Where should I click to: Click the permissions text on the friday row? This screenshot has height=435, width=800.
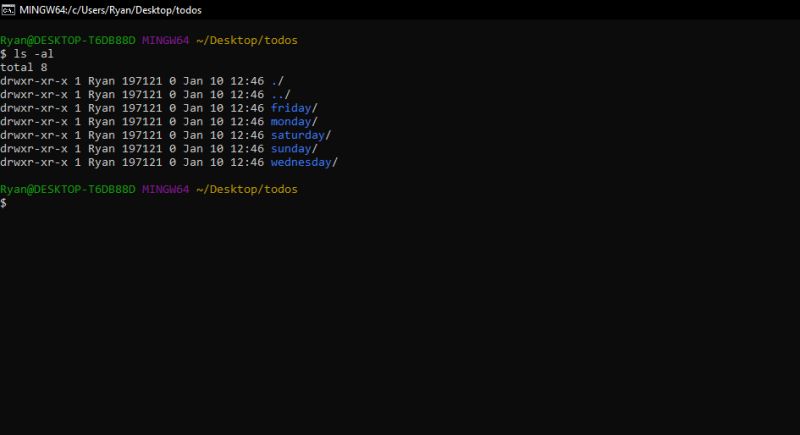click(34, 108)
